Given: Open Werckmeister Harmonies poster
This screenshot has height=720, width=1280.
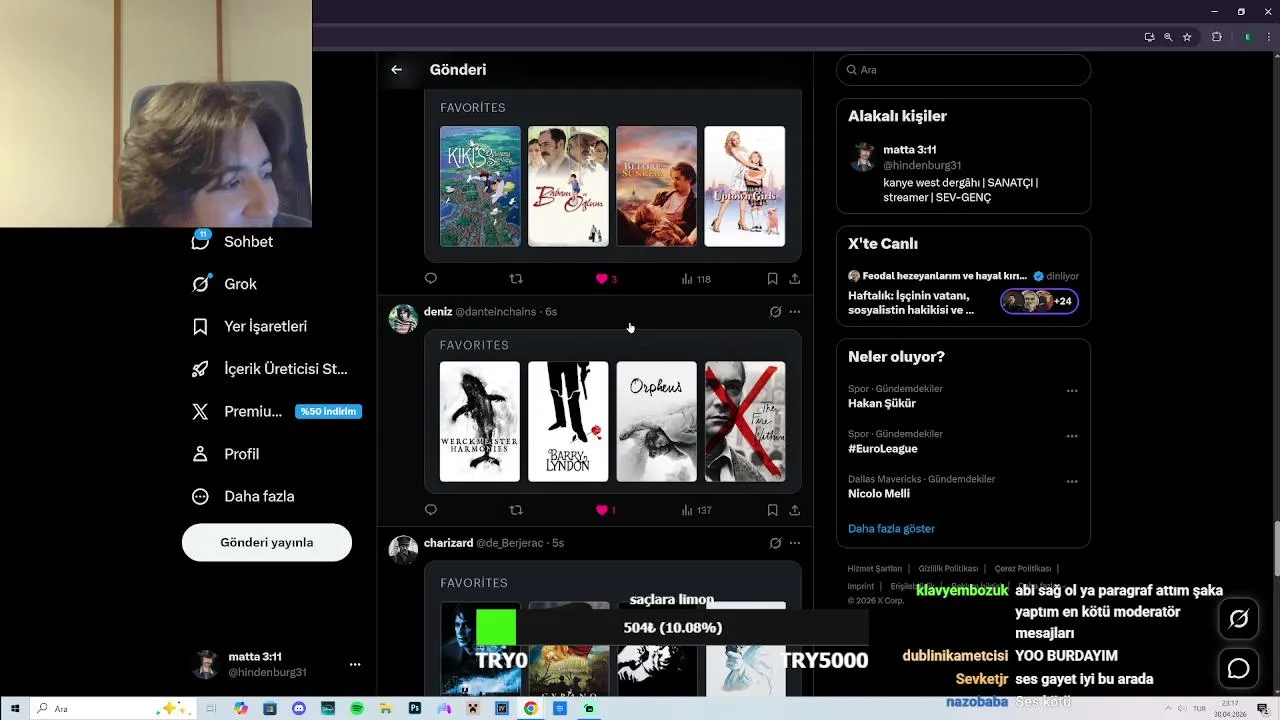Looking at the screenshot, I should pyautogui.click(x=480, y=422).
